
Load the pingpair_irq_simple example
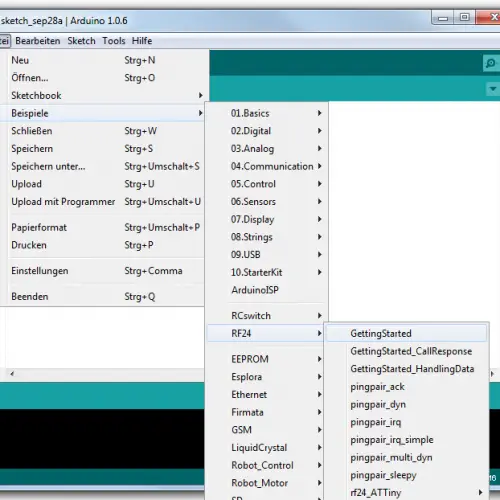(x=406, y=440)
